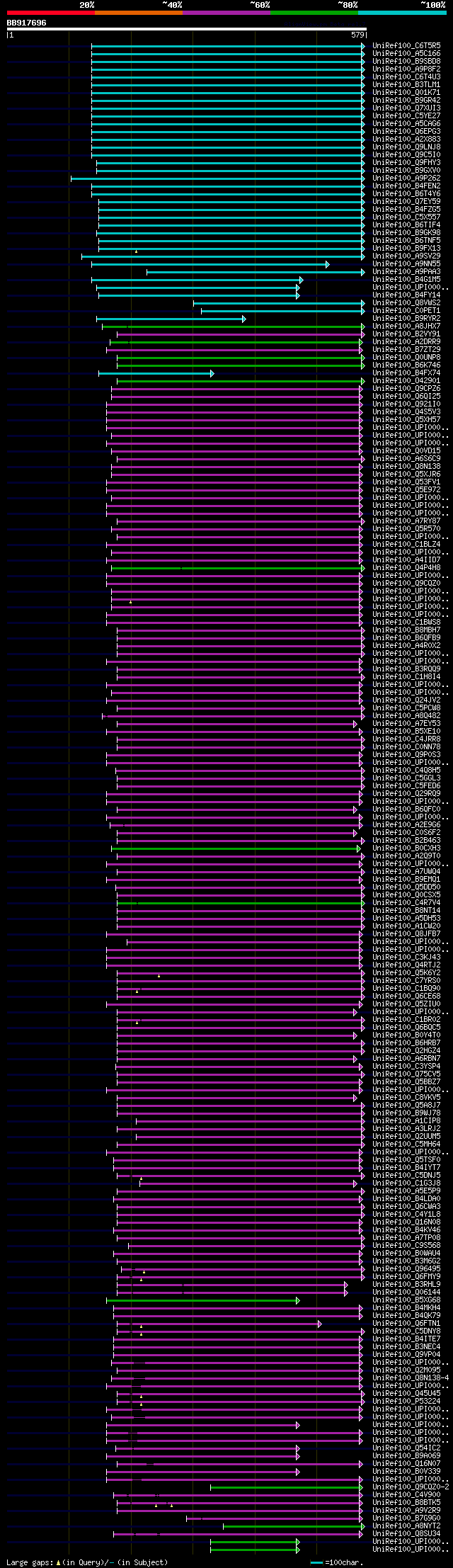
Task: Open hit UniRef100_Q01K71
Action: [406, 93]
